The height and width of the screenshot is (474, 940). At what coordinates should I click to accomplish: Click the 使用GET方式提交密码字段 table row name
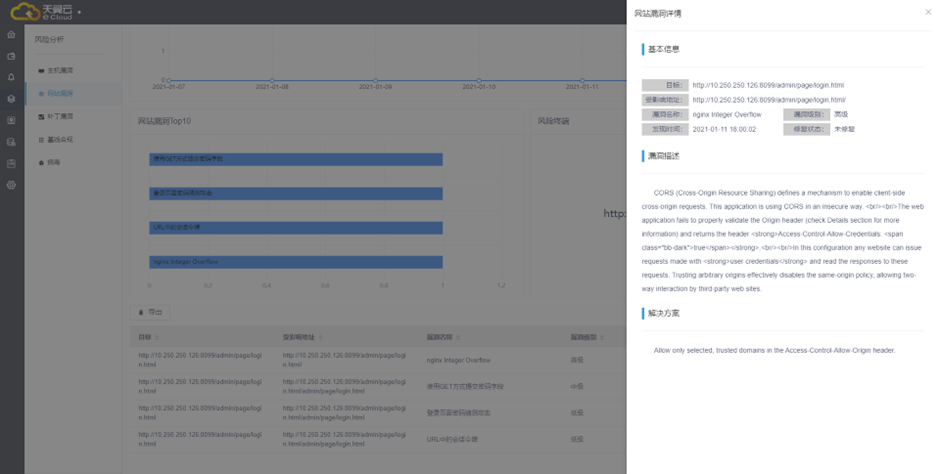point(465,387)
